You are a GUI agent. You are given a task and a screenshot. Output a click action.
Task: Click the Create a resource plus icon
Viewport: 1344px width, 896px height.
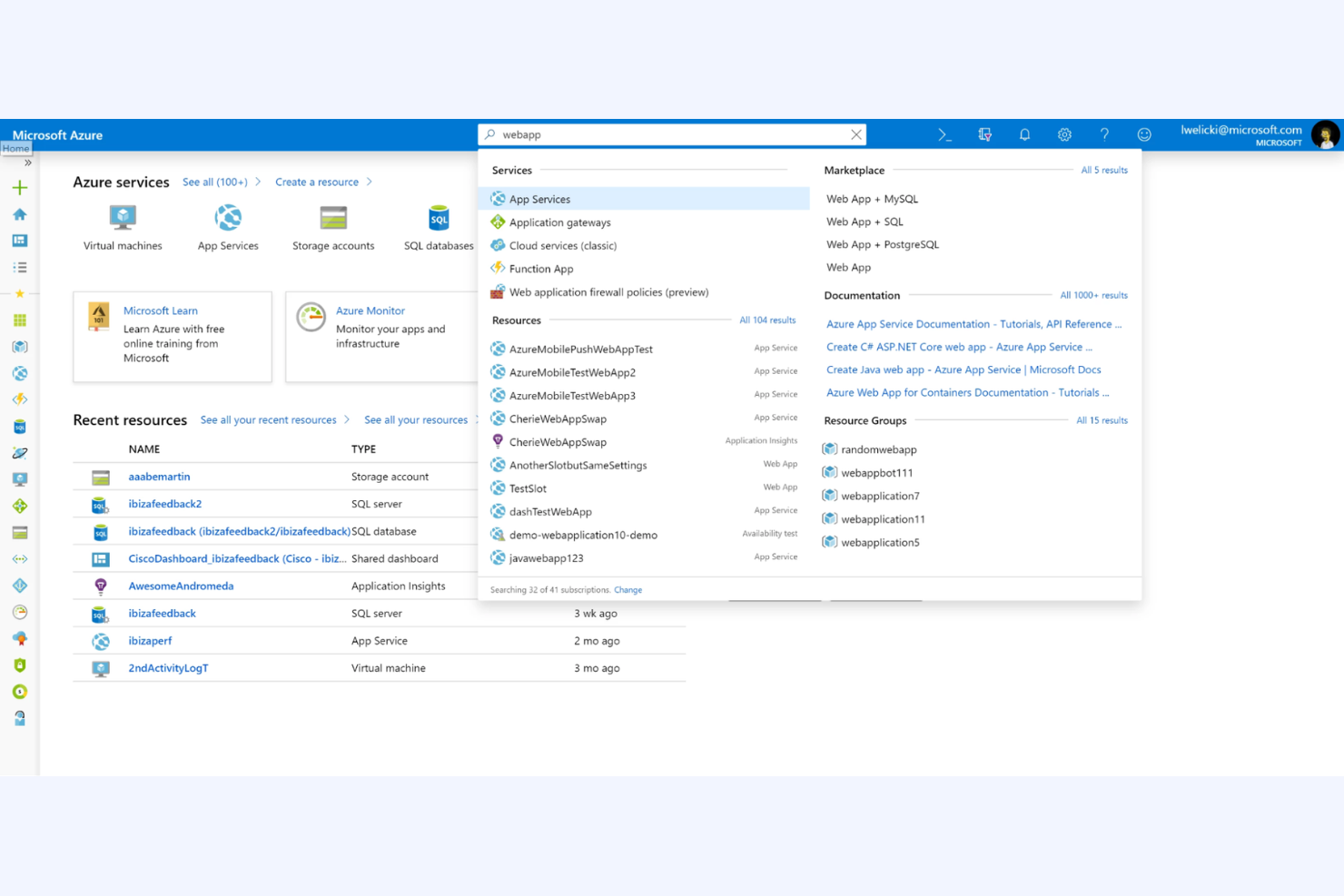tap(20, 187)
